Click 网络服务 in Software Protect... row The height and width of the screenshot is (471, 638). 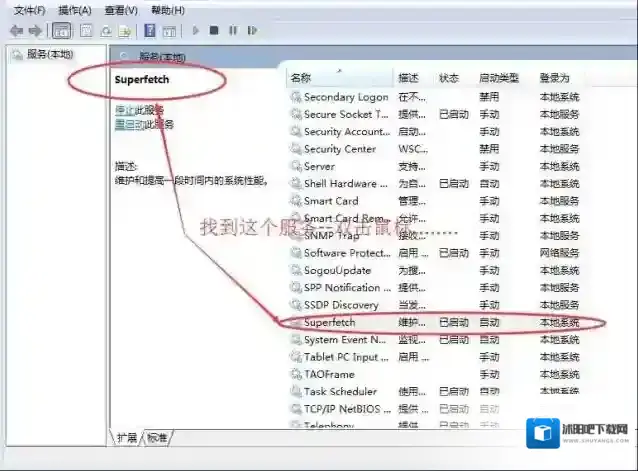(x=559, y=253)
